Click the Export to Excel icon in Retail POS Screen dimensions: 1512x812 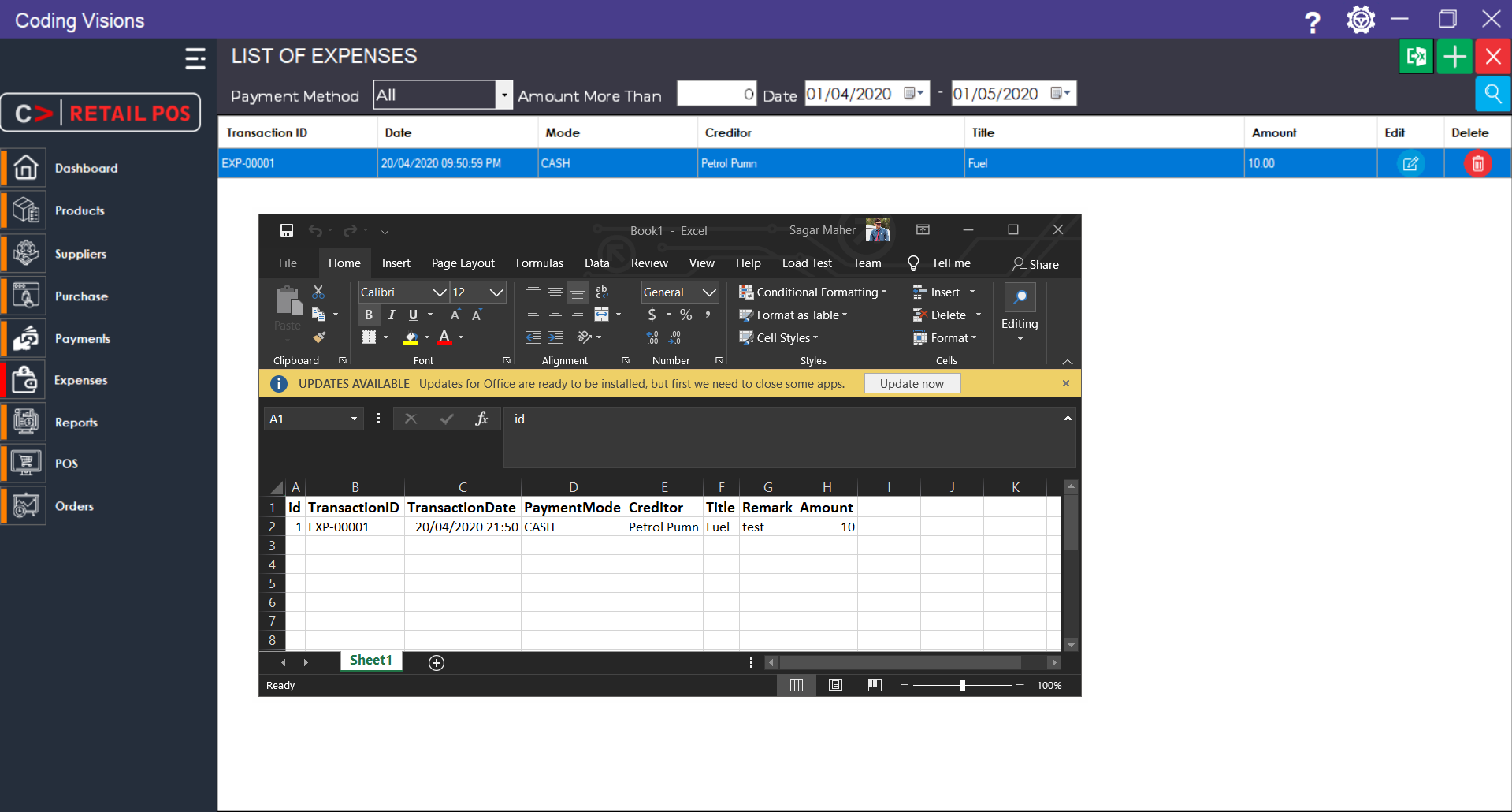1416,57
